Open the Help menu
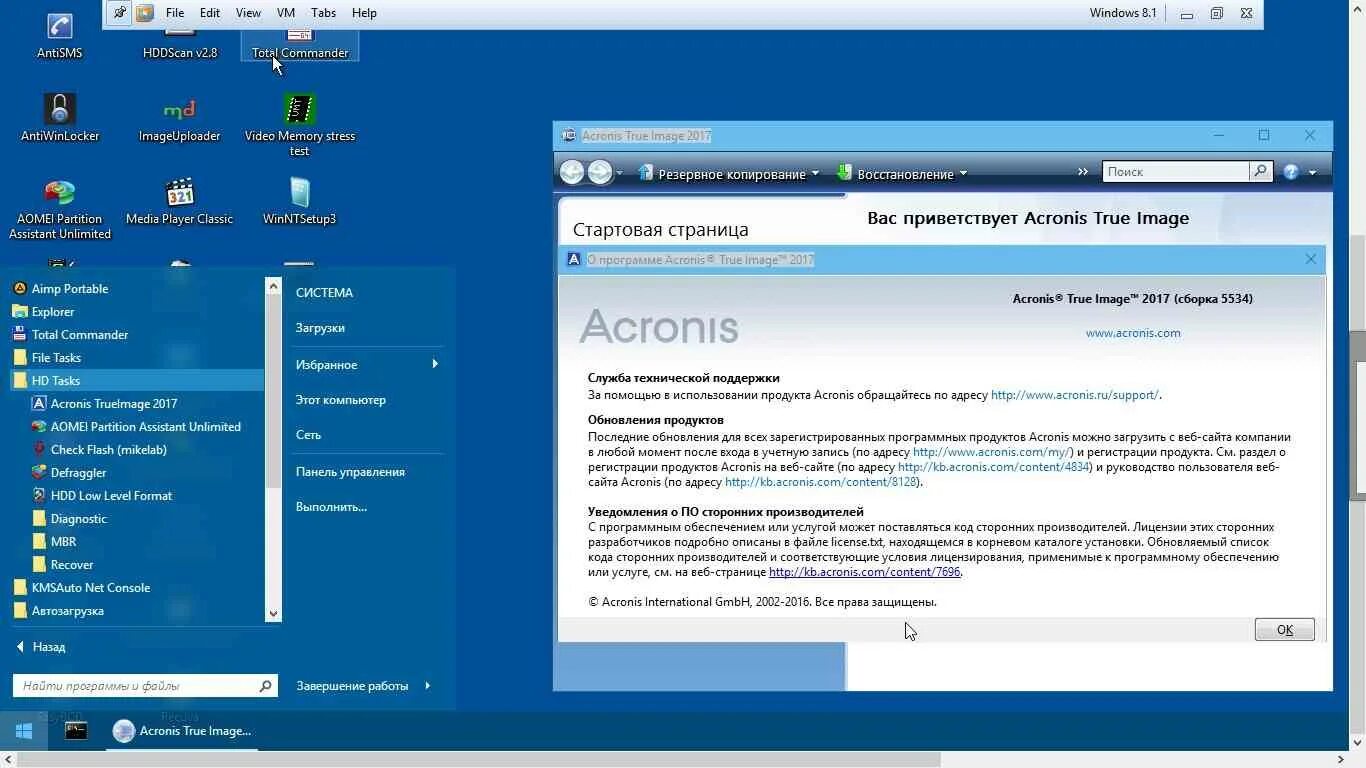The height and width of the screenshot is (768, 1366). pyautogui.click(x=364, y=13)
